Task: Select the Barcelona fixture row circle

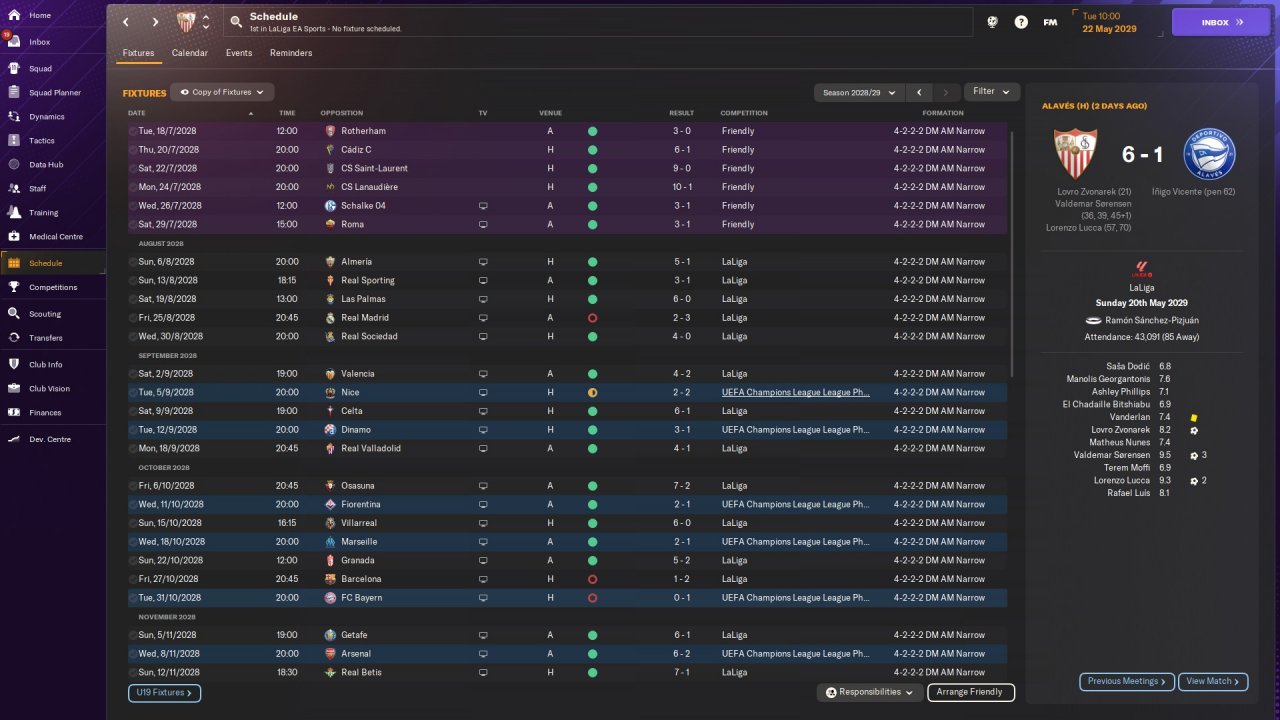Action: coord(132,579)
